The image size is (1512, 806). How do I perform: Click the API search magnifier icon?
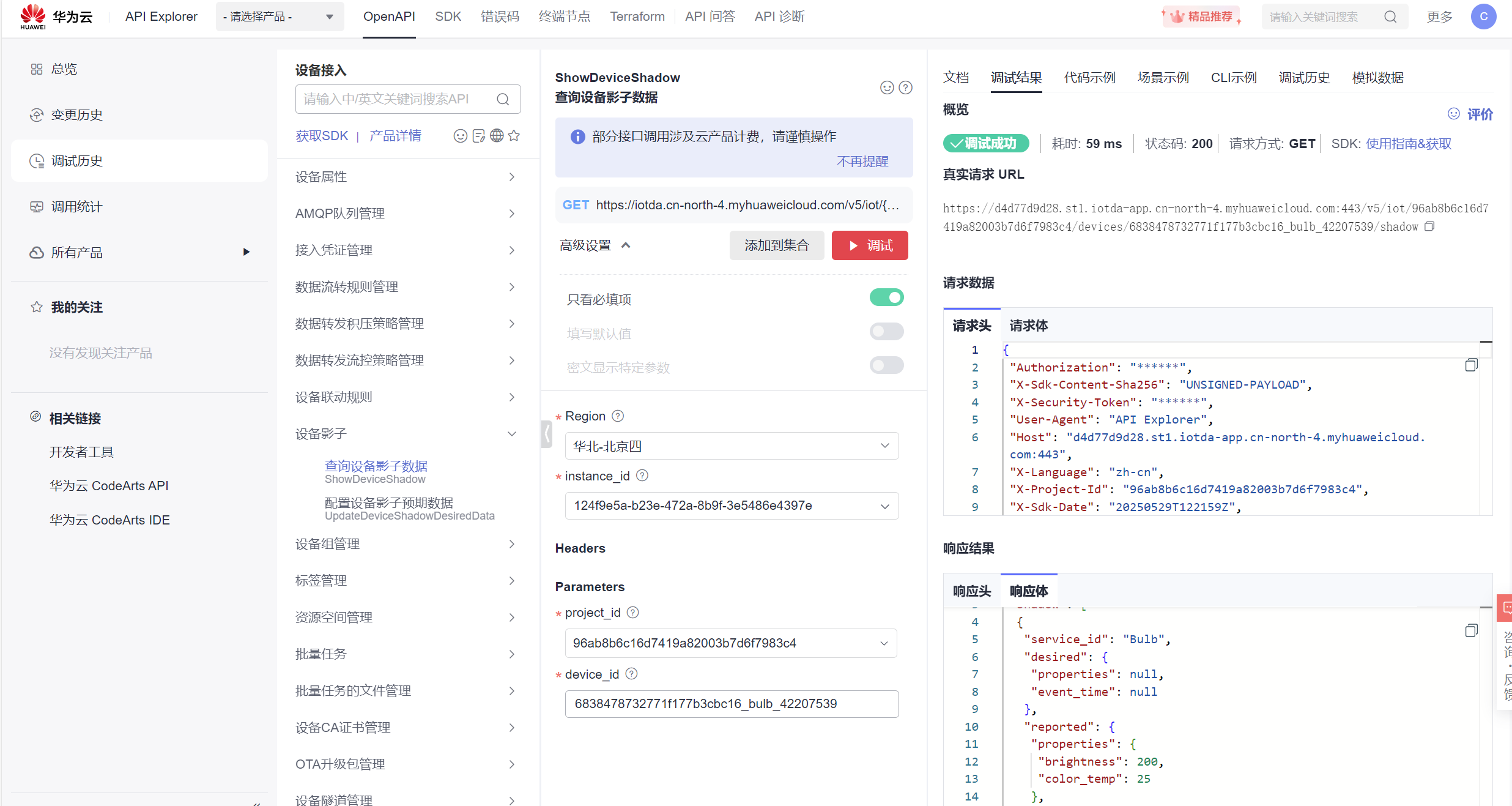503,99
